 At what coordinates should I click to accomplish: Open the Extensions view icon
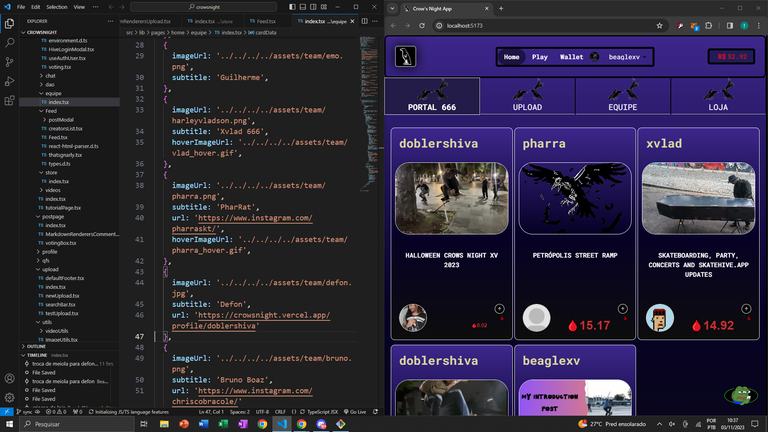click(x=9, y=100)
